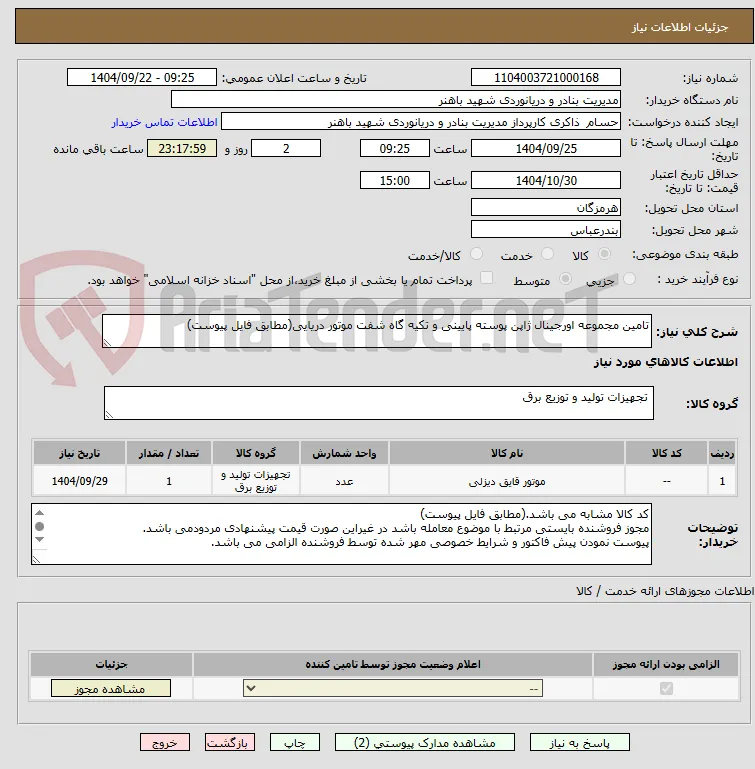Select the متوسط purchase type radio
Viewport: 755px width, 769px height.
pos(565,279)
